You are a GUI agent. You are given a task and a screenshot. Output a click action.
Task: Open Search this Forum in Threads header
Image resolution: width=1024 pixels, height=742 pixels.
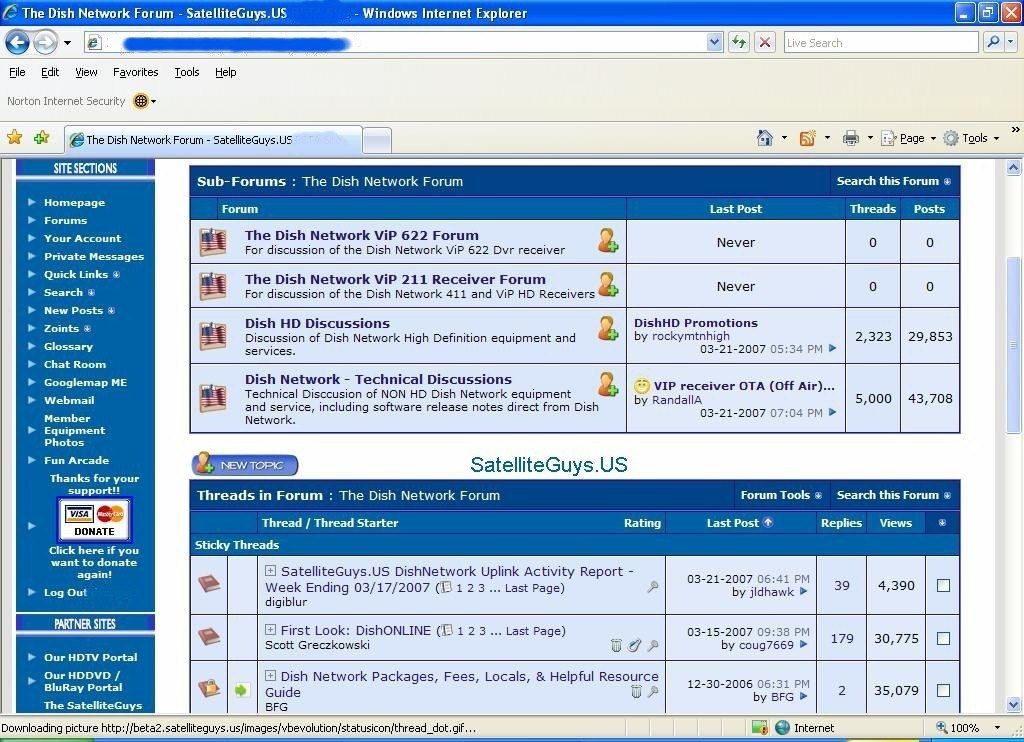pyautogui.click(x=893, y=495)
